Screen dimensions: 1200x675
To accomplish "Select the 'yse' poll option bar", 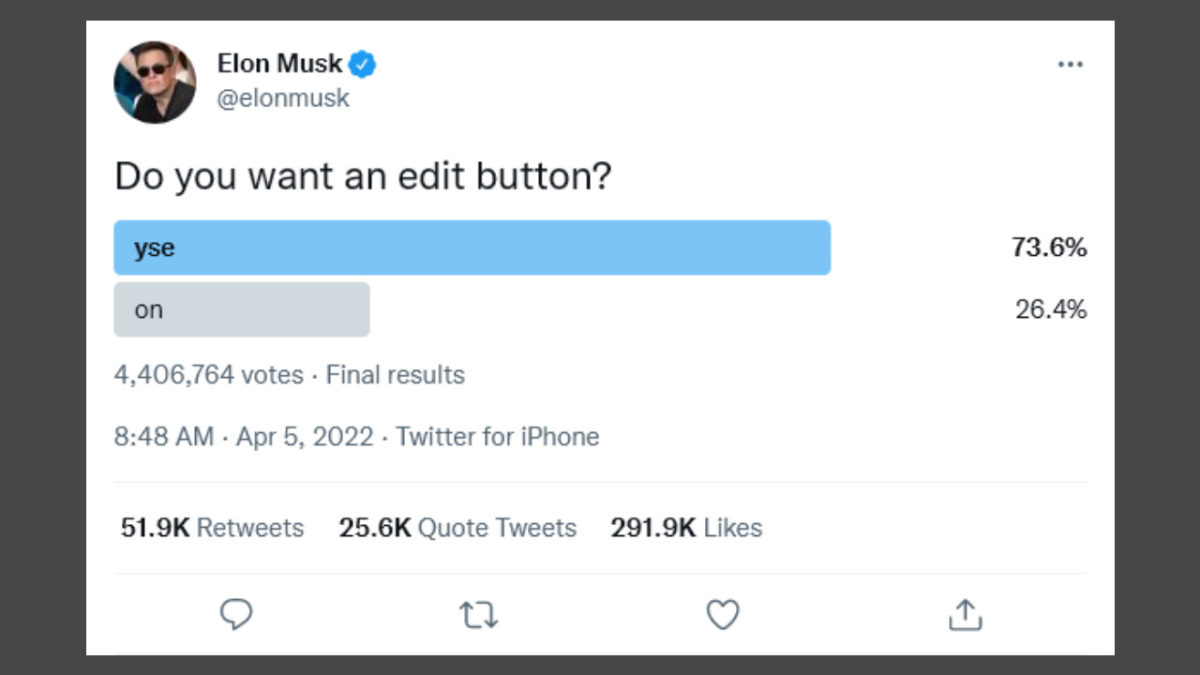I will 472,247.
